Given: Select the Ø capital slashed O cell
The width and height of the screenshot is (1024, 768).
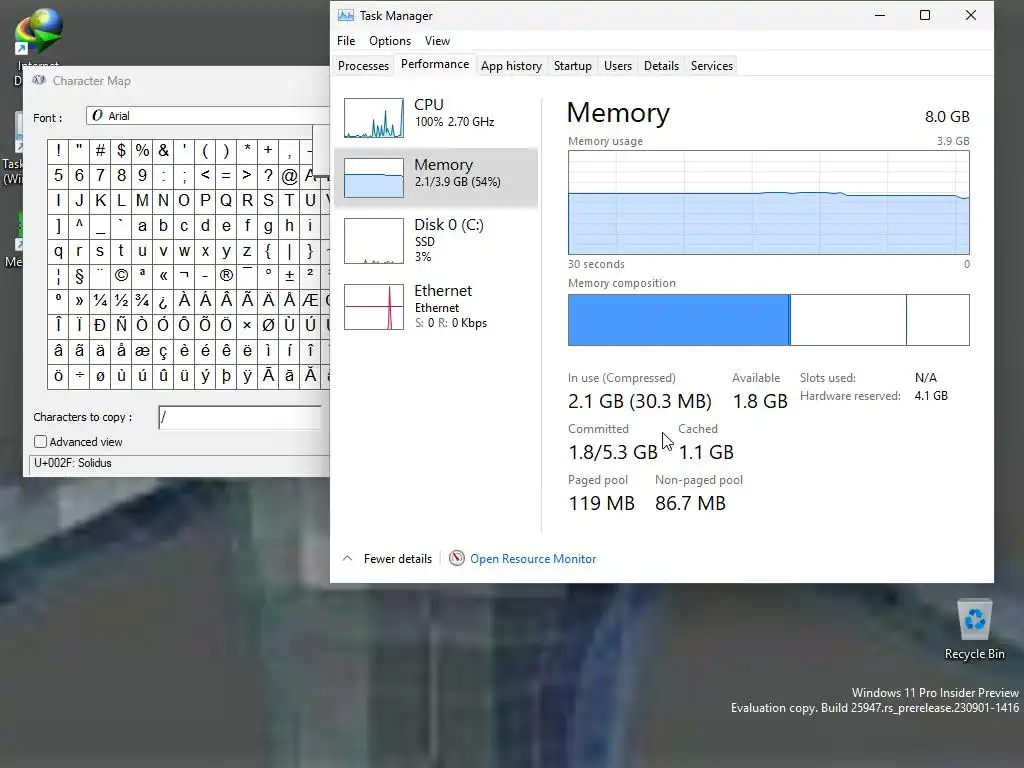Looking at the screenshot, I should 268,325.
